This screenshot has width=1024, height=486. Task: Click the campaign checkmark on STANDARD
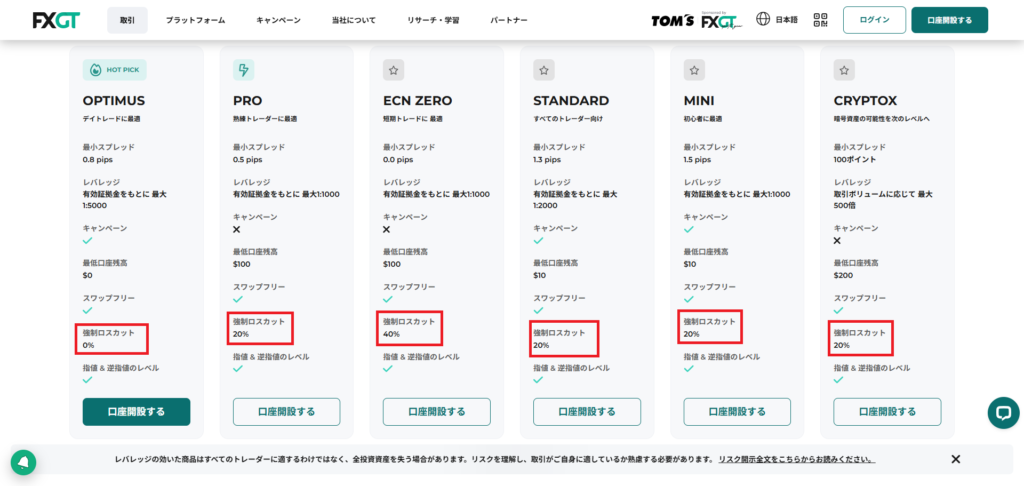538,240
